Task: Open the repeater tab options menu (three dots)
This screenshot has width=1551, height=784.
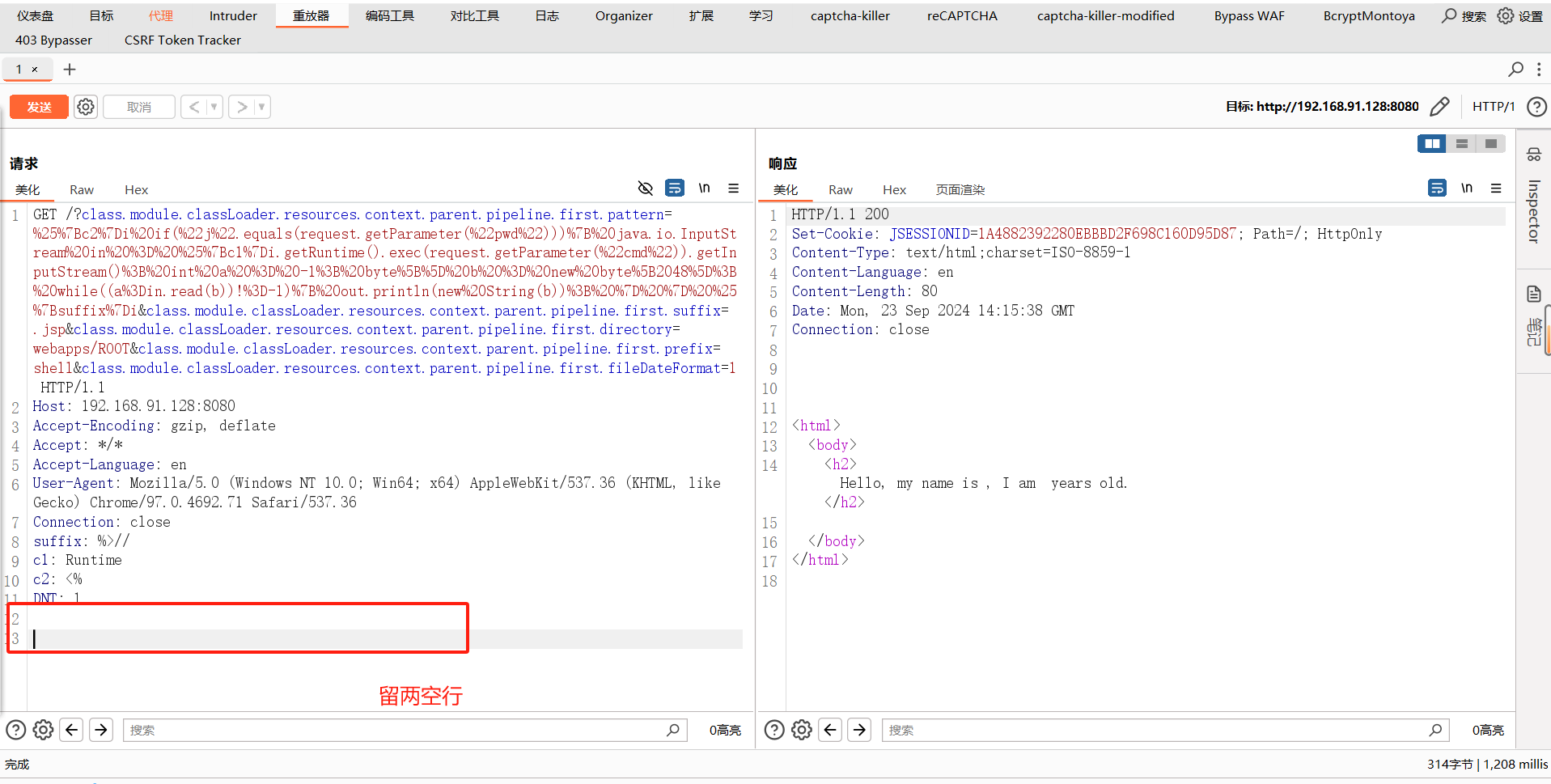Action: pos(1538,70)
